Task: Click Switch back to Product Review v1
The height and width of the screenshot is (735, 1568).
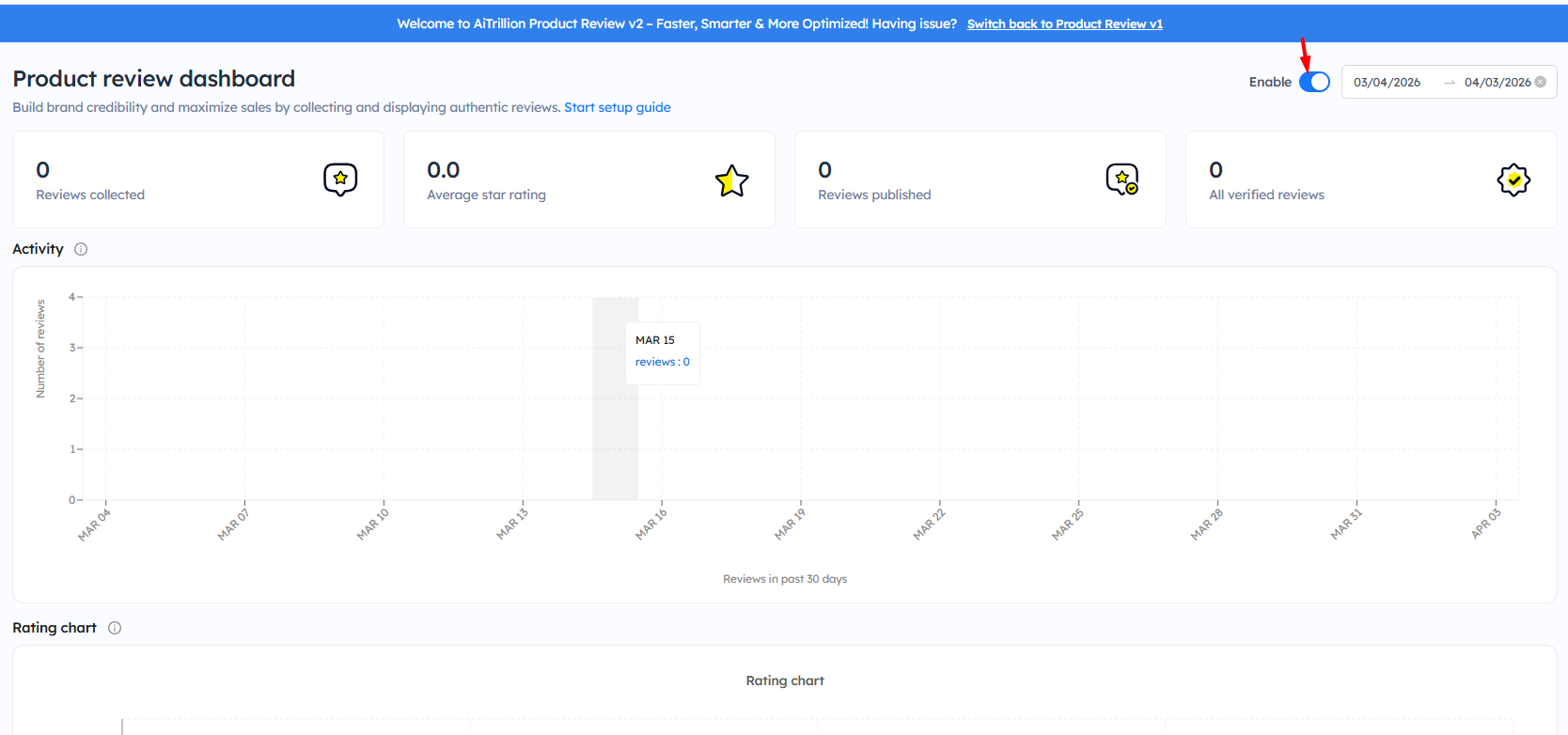Action: click(1064, 23)
